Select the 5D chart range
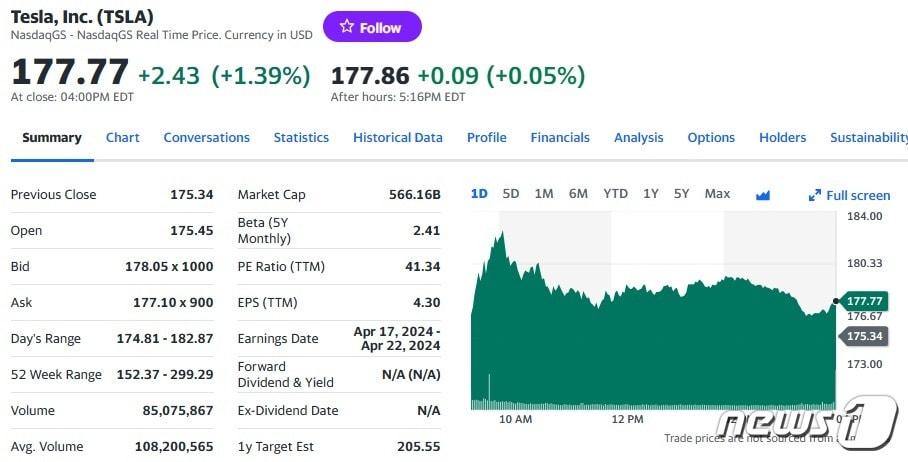 511,194
